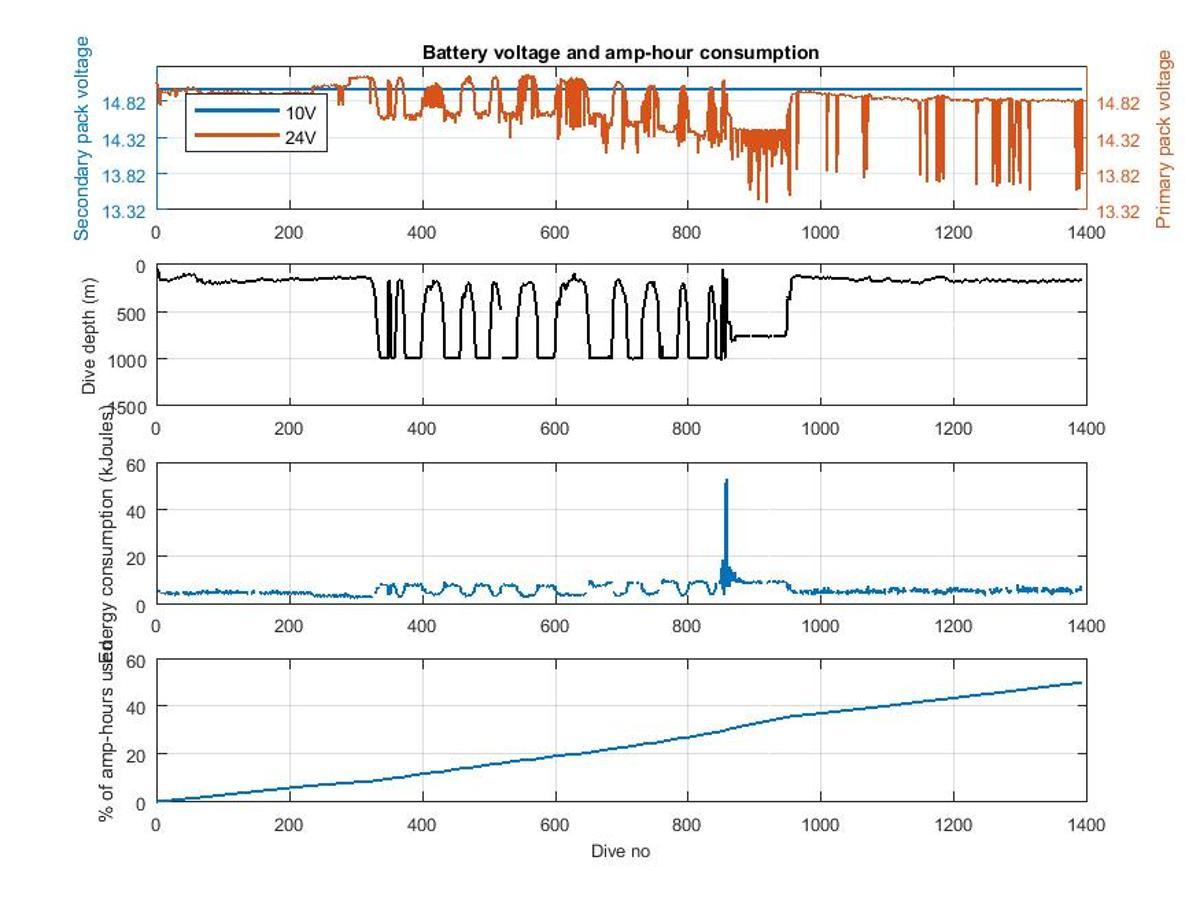Click the end of the amp-hours used line
Screen dimensions: 1200x900
tap(1081, 683)
